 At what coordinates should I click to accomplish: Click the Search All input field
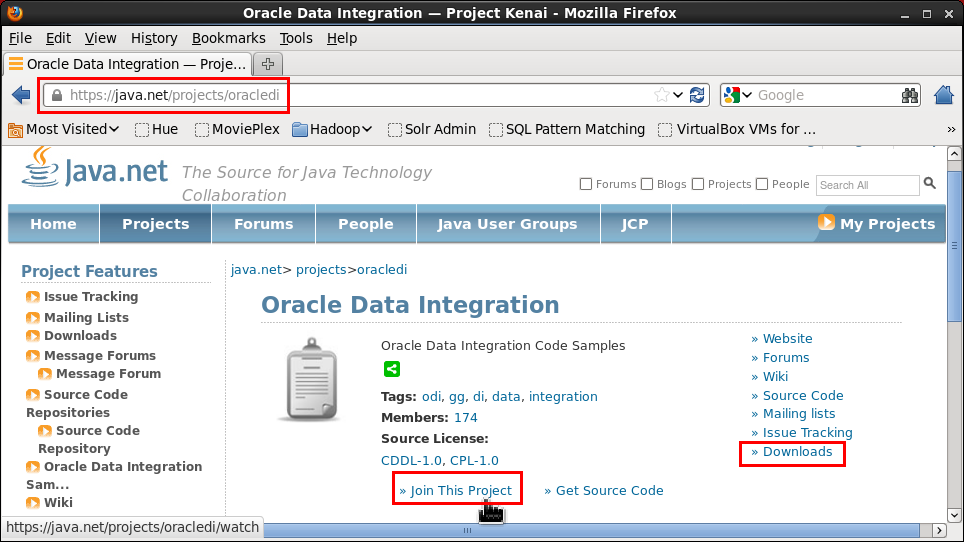[866, 185]
